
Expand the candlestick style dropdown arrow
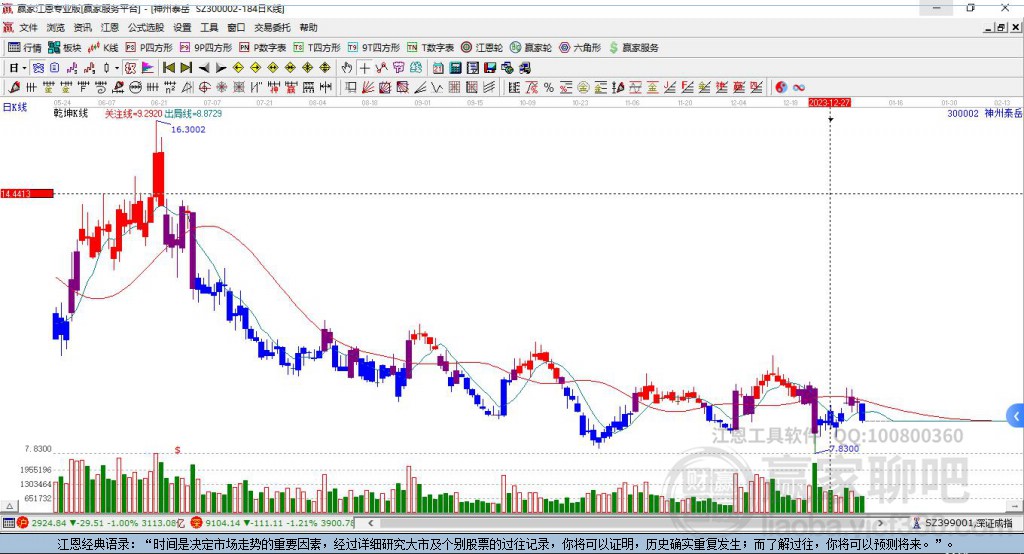[117, 68]
